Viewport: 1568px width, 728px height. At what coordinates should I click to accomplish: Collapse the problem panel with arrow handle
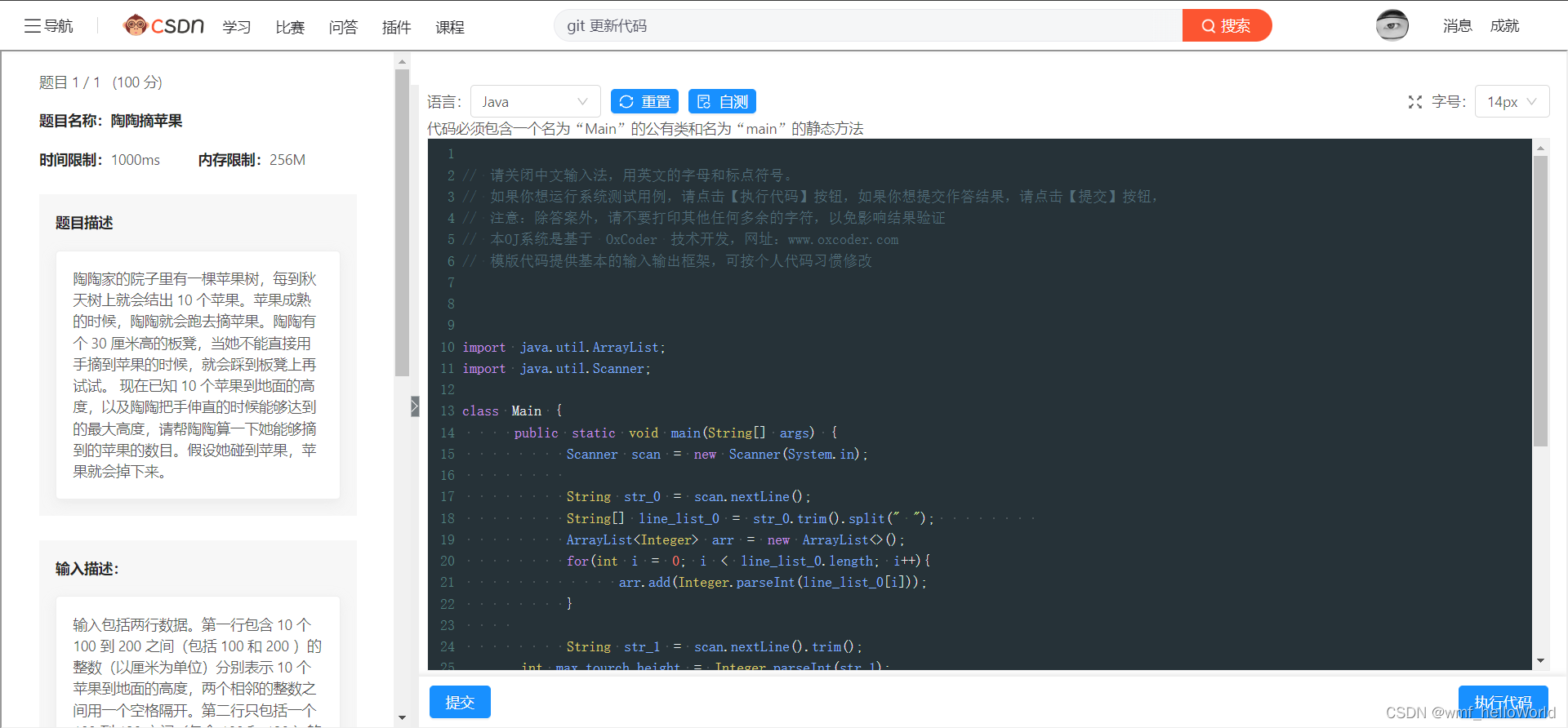(x=415, y=406)
